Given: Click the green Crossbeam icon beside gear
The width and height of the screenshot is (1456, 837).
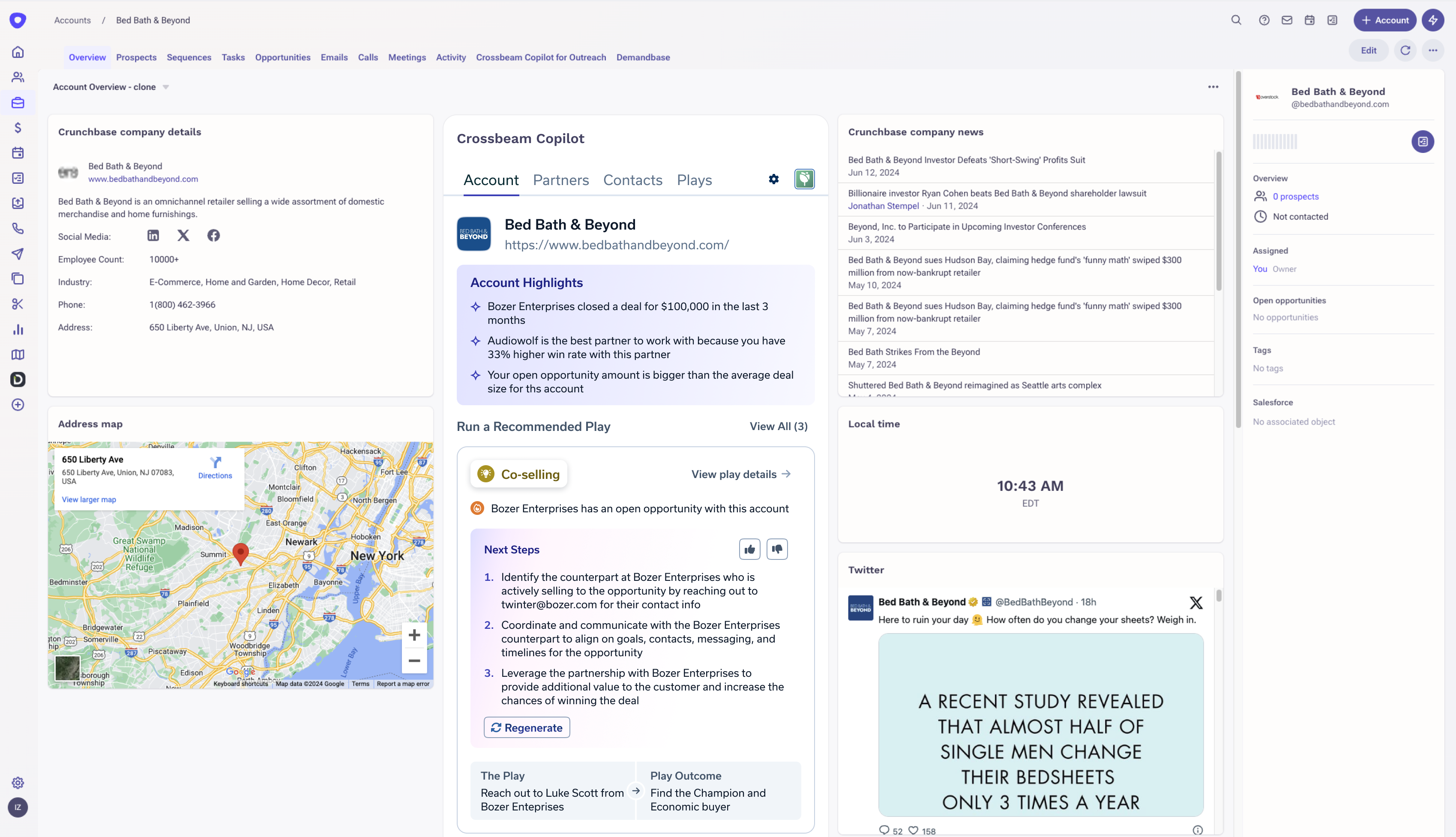Looking at the screenshot, I should (804, 179).
